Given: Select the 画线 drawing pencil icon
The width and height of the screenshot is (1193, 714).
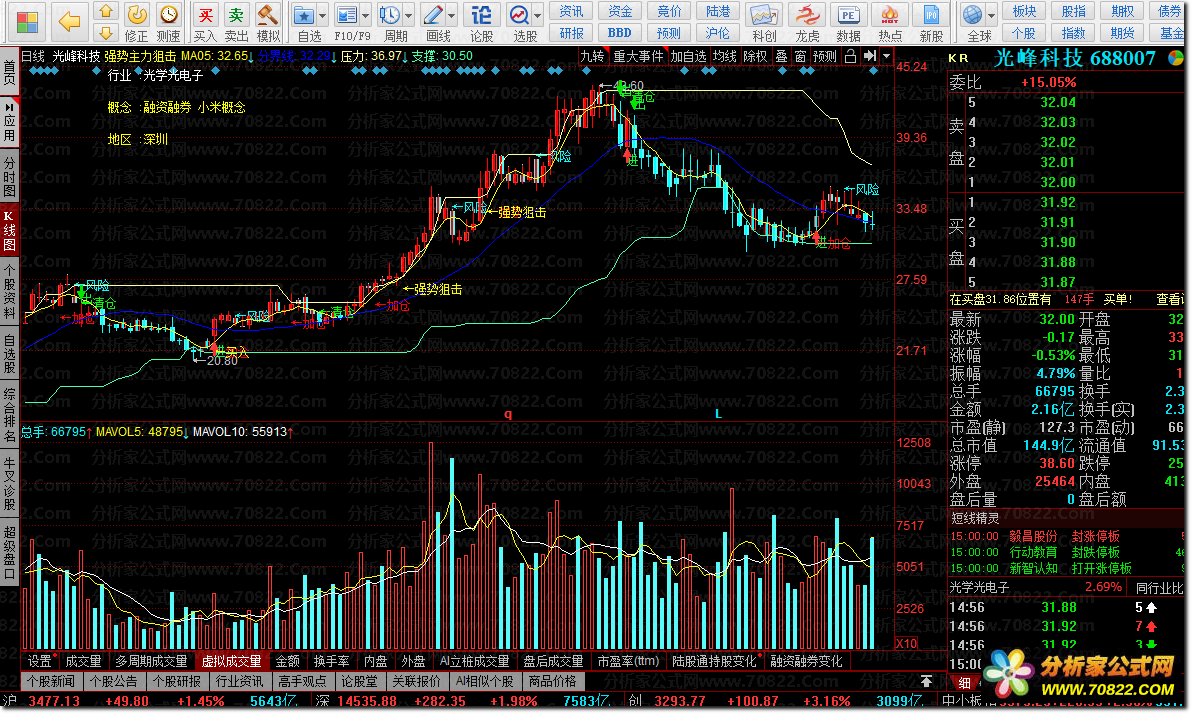Looking at the screenshot, I should tap(433, 14).
